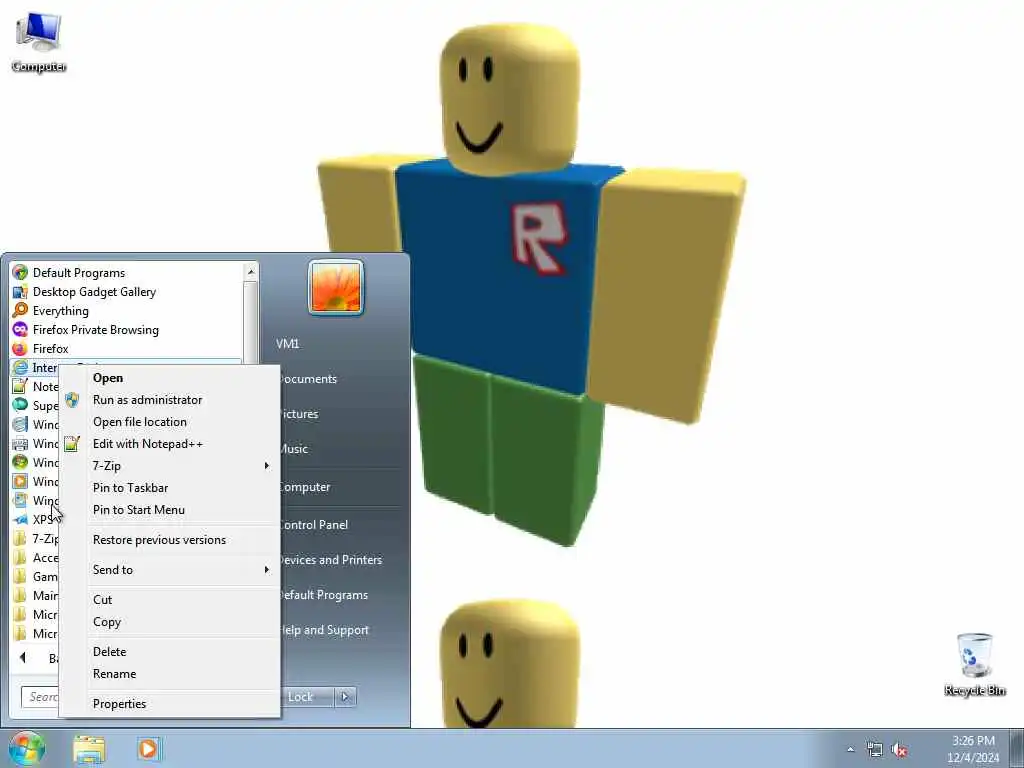Choose Rename in the context menu
The image size is (1024, 768).
[x=169, y=673]
